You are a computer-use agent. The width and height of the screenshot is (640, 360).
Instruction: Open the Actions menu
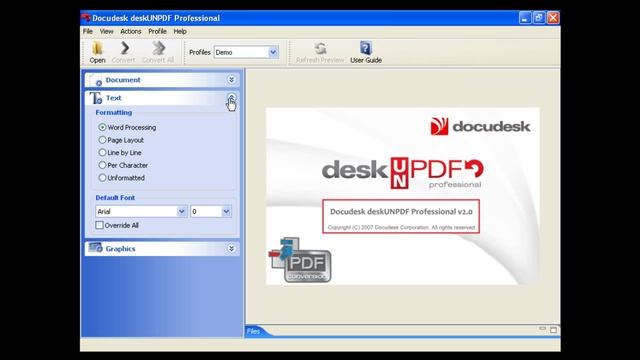131,31
